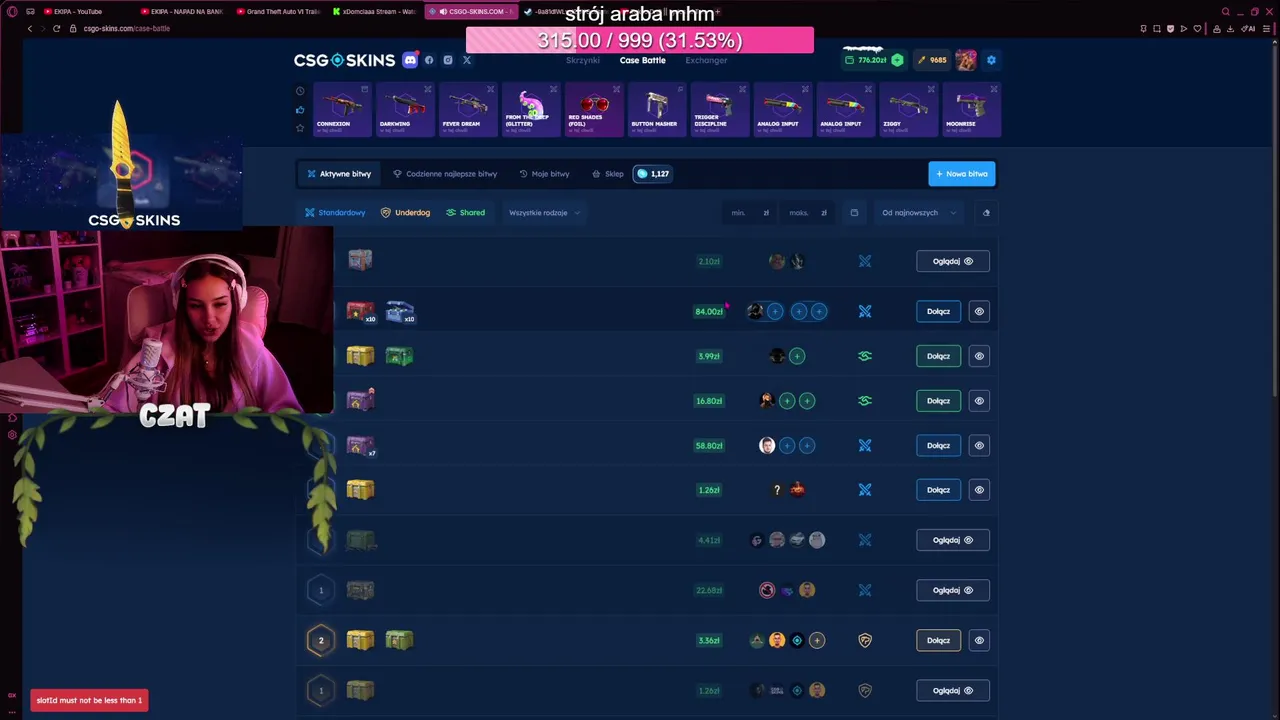
Task: Click the eye icon beside Dołącz in the 1.26zł Standardowy battle row
Action: [x=979, y=490]
